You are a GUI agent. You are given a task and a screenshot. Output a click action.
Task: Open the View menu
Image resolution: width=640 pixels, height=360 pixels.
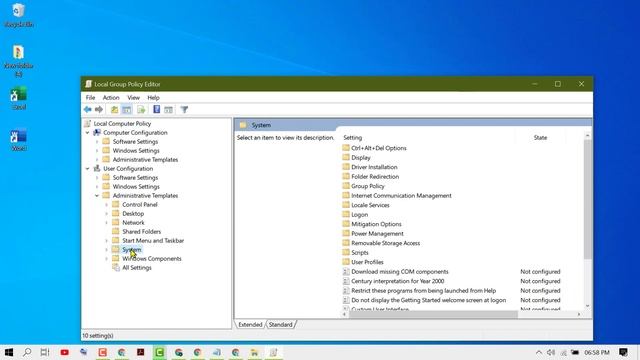tap(133, 98)
